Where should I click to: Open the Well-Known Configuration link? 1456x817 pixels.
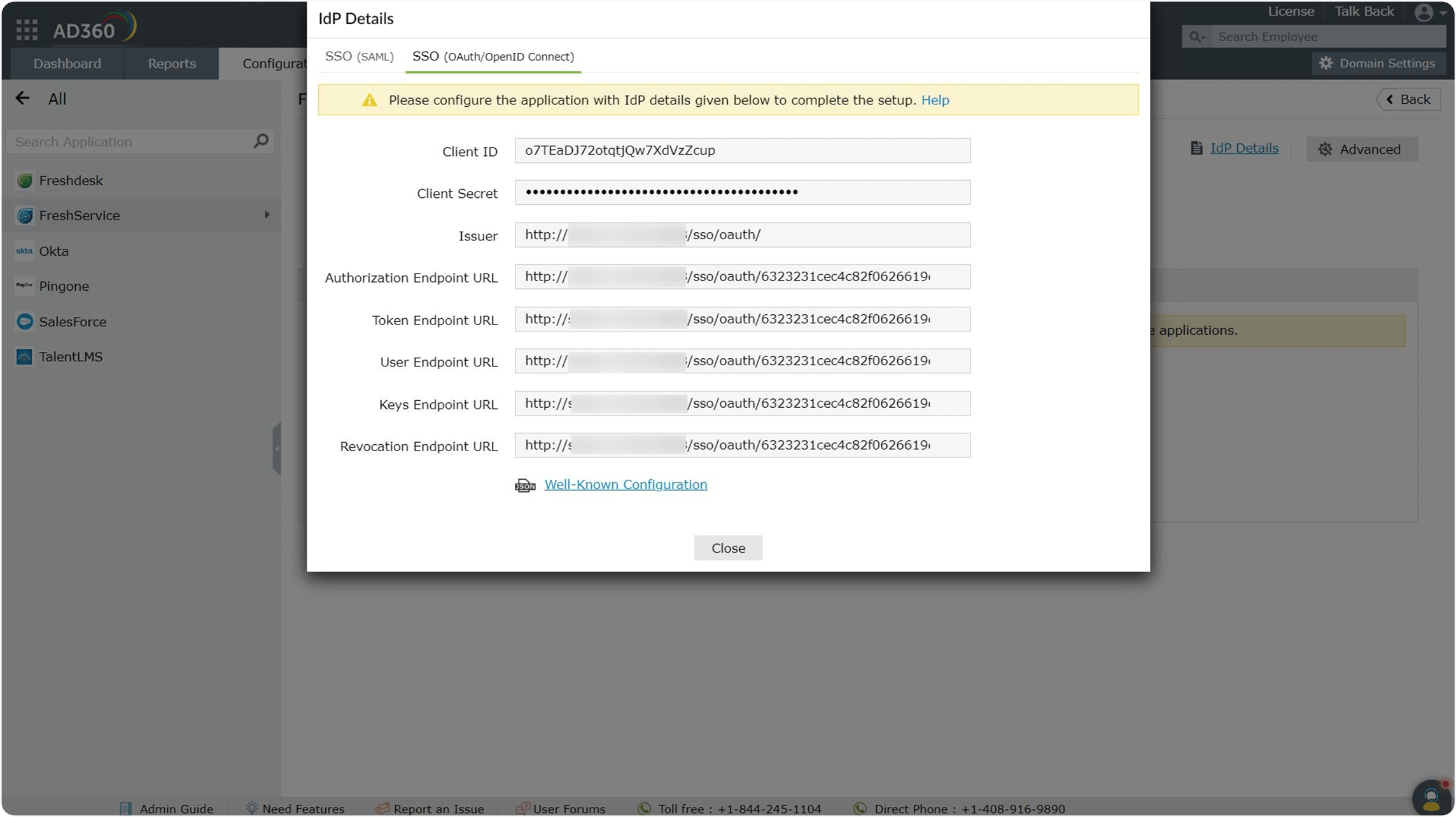(626, 484)
